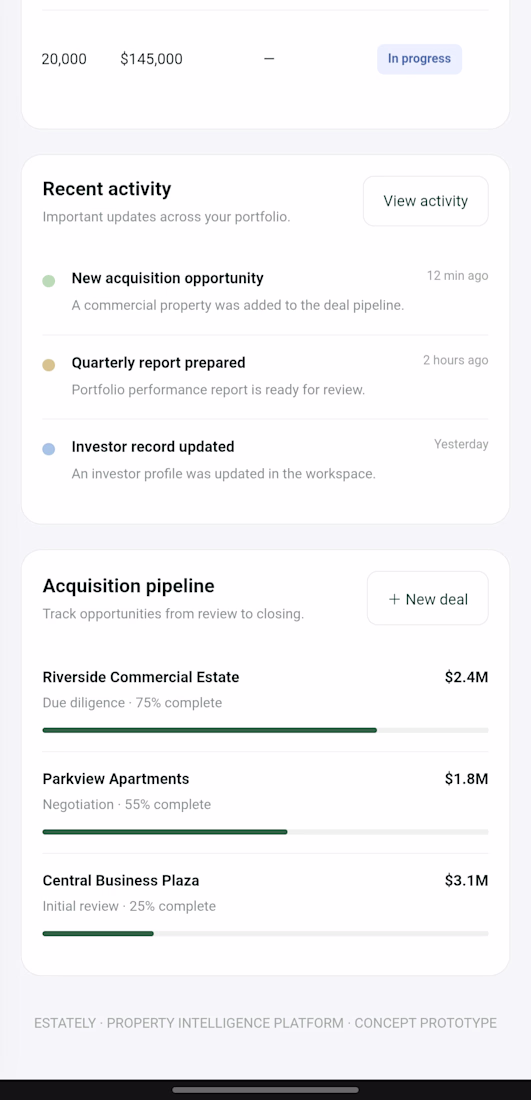Click Estately Property Intelligence Platform footer text

265,1024
